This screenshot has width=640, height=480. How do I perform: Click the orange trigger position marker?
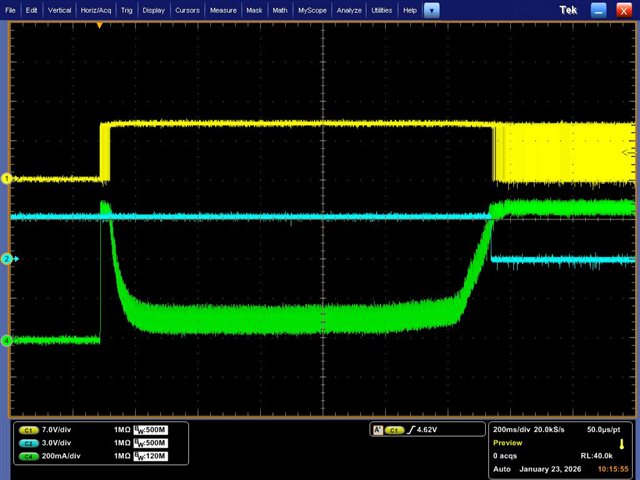[99, 26]
